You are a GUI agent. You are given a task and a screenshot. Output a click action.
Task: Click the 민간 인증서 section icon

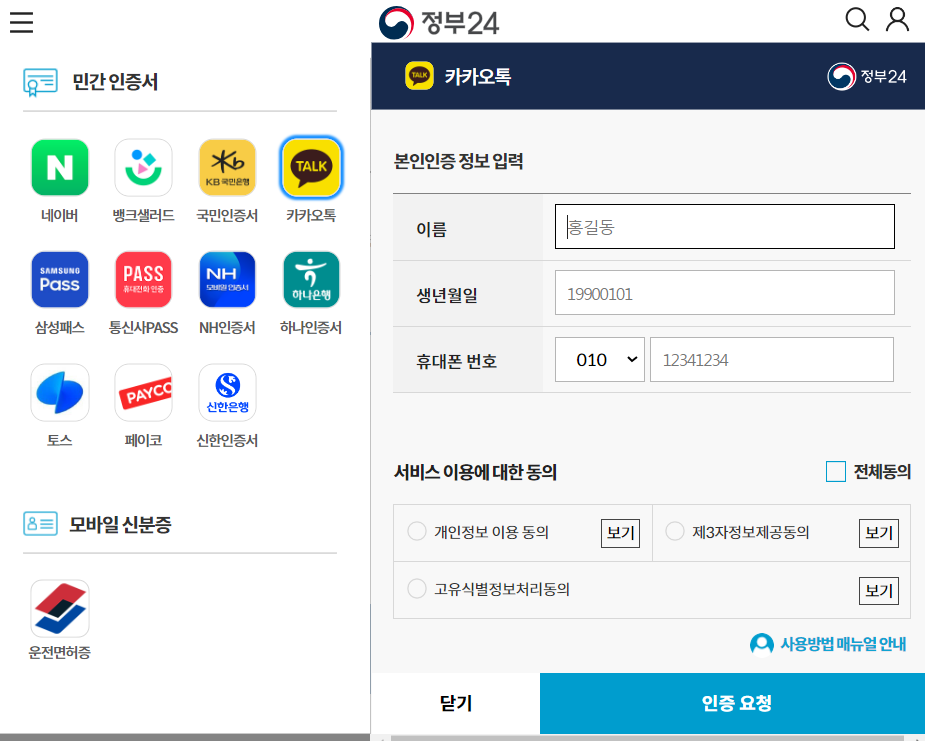point(40,82)
